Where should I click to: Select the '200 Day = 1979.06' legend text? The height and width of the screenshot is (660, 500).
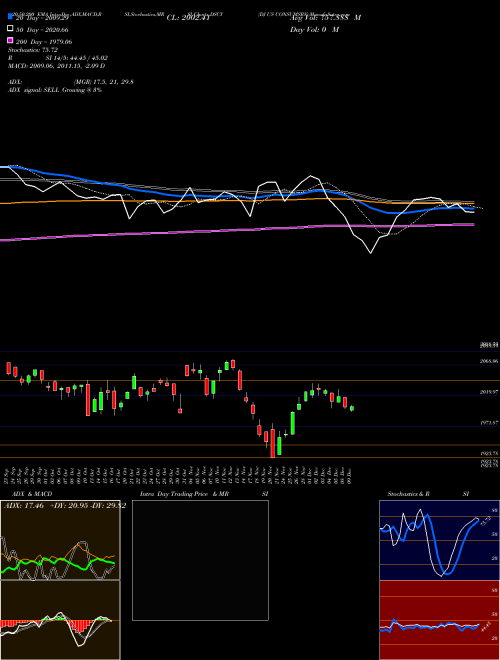tap(44, 42)
